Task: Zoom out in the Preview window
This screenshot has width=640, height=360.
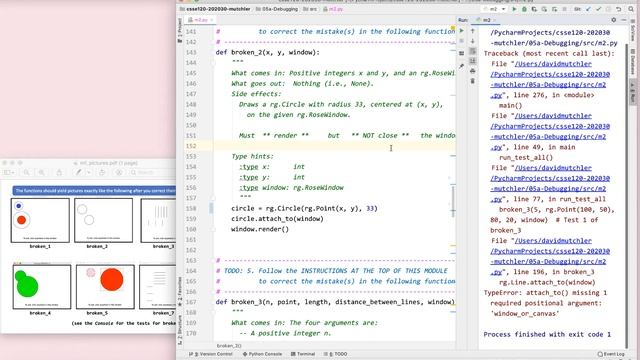Action: pyautogui.click(x=27, y=173)
